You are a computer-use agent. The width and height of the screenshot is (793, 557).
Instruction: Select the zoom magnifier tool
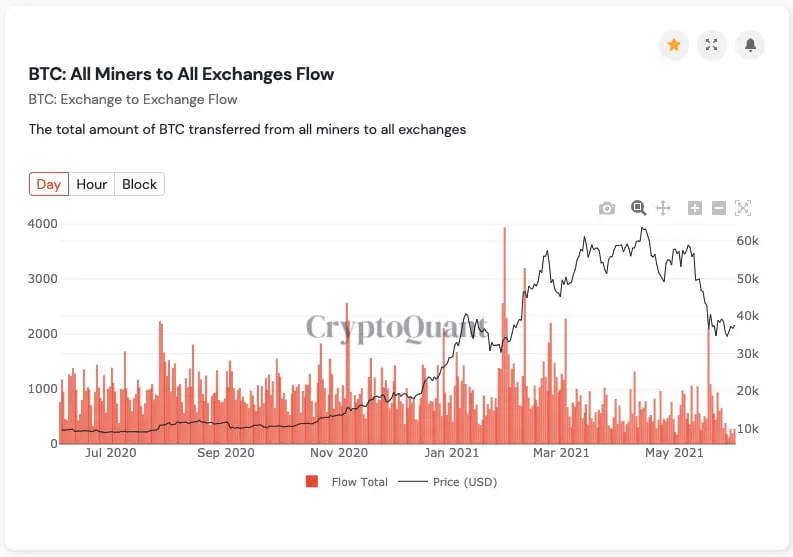(638, 207)
